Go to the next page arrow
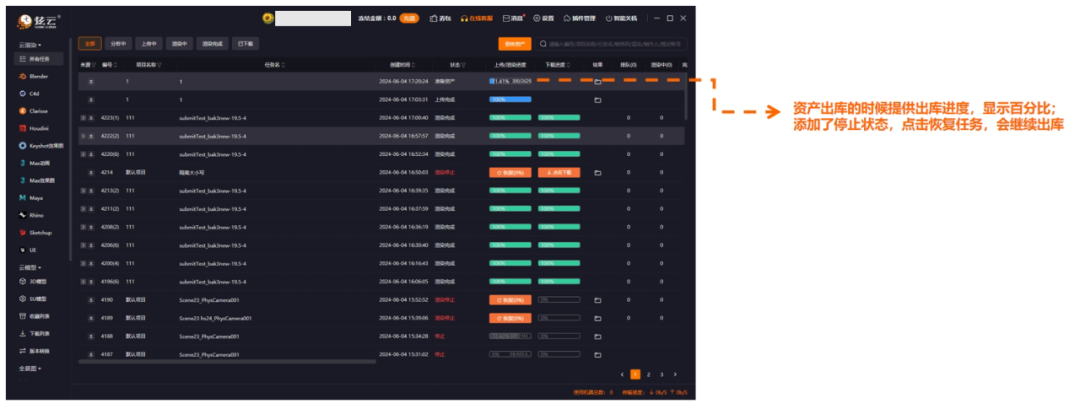This screenshot has height=409, width=1080. [x=675, y=375]
